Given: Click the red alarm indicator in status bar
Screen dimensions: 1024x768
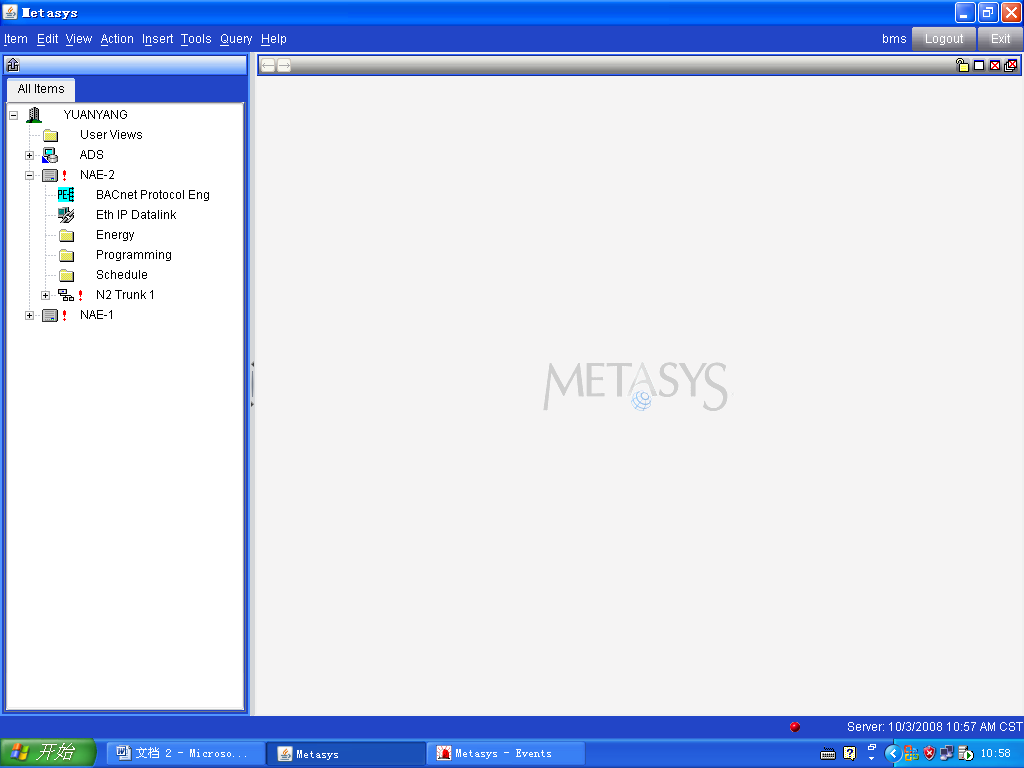Looking at the screenshot, I should [795, 727].
